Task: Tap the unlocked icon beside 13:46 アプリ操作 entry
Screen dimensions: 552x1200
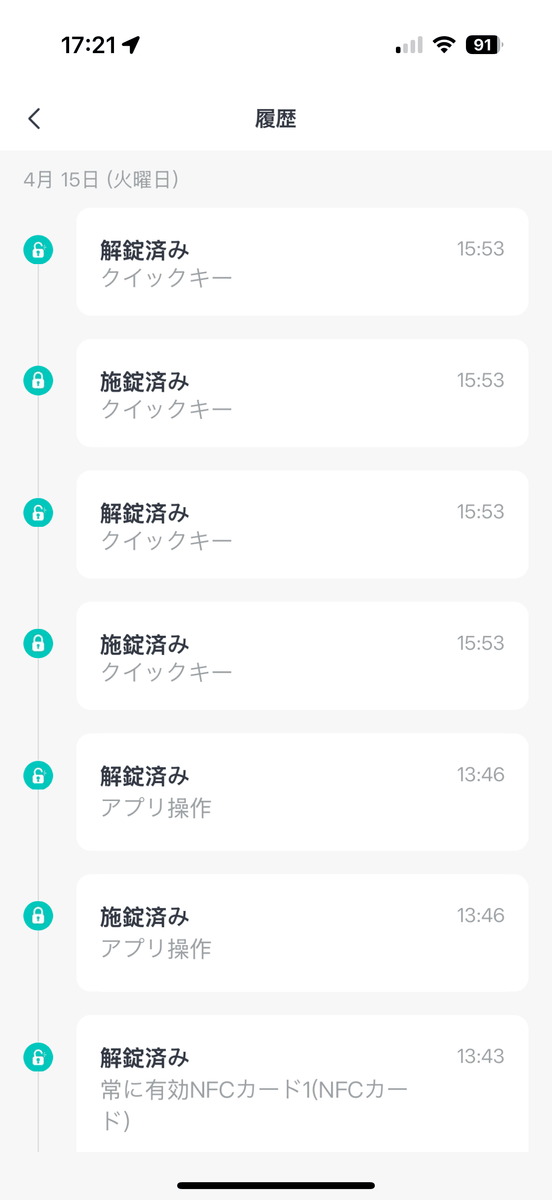Action: pos(38,775)
